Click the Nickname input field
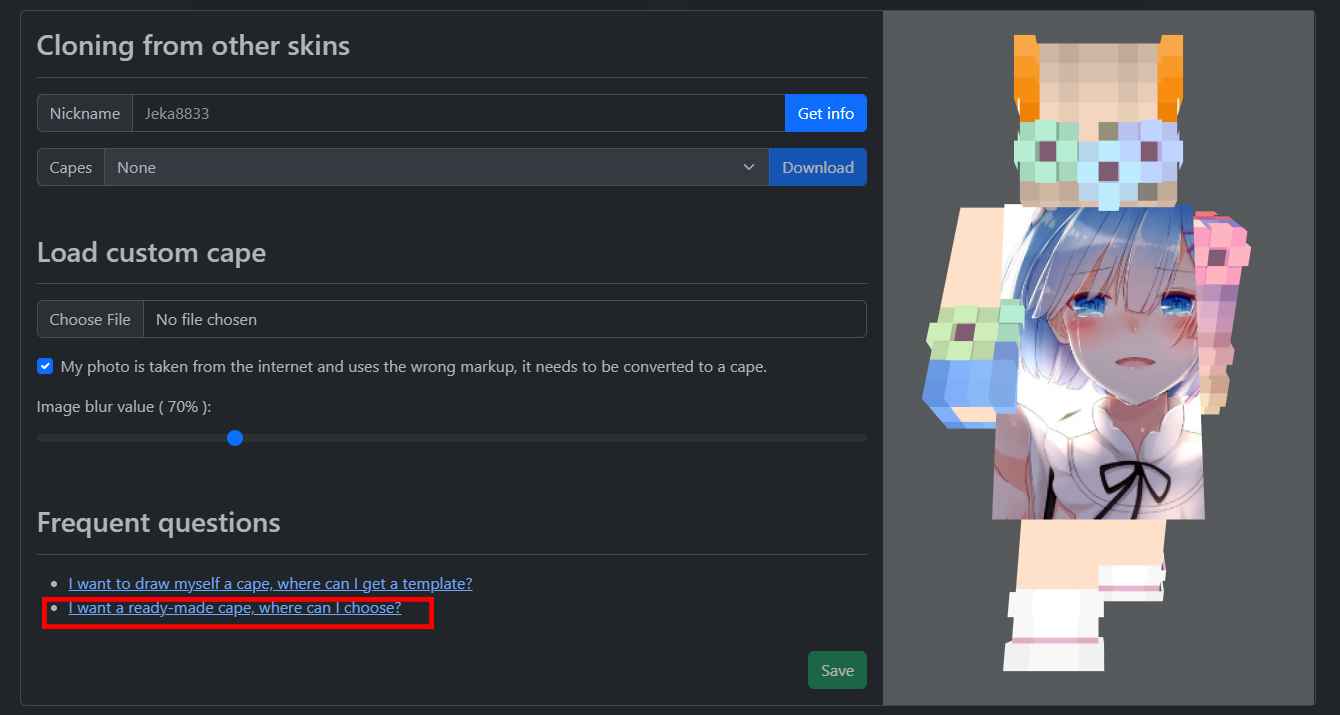Image resolution: width=1340 pixels, height=715 pixels. [x=458, y=113]
